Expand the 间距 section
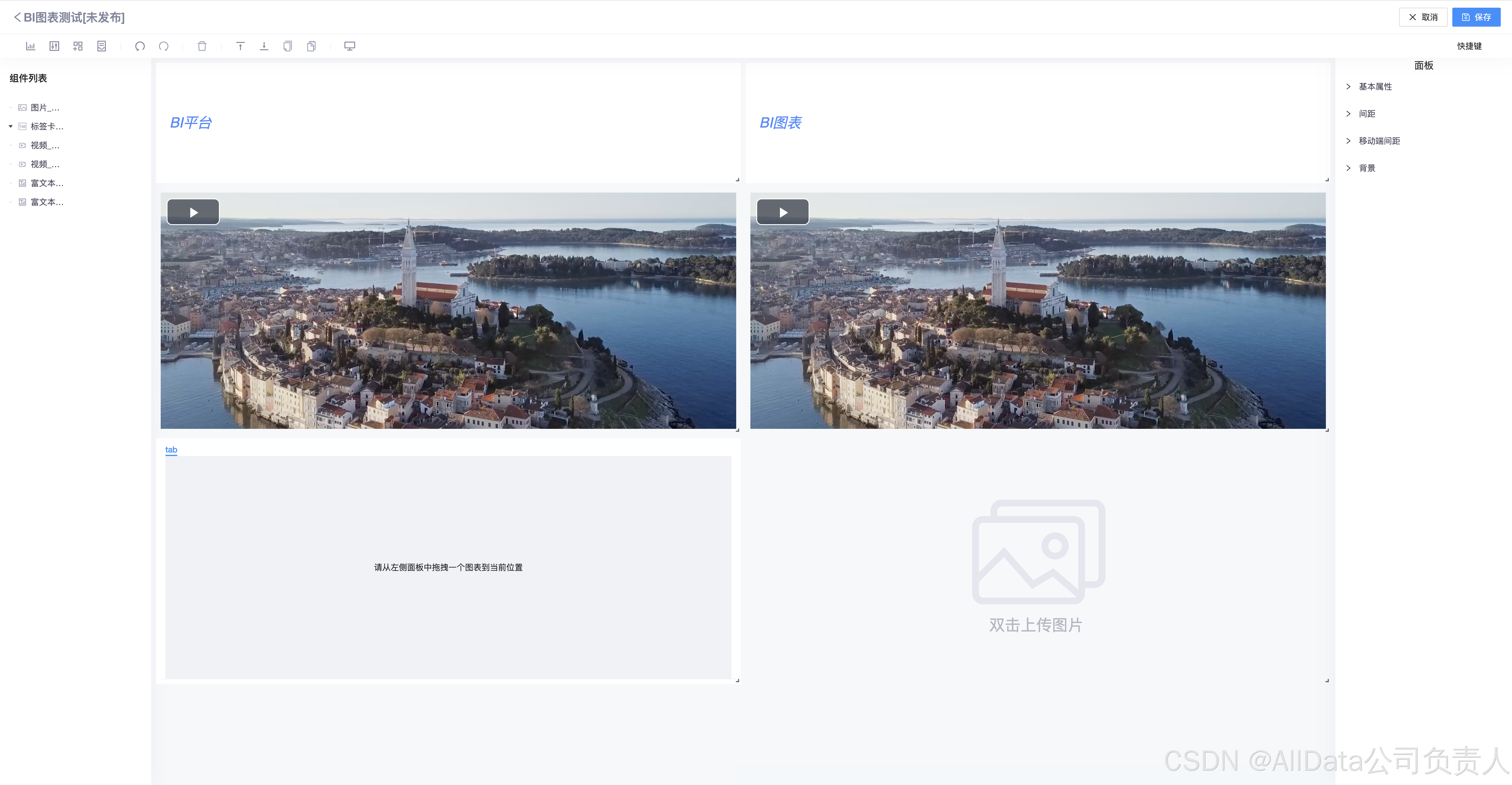The height and width of the screenshot is (785, 1512). pos(1366,113)
